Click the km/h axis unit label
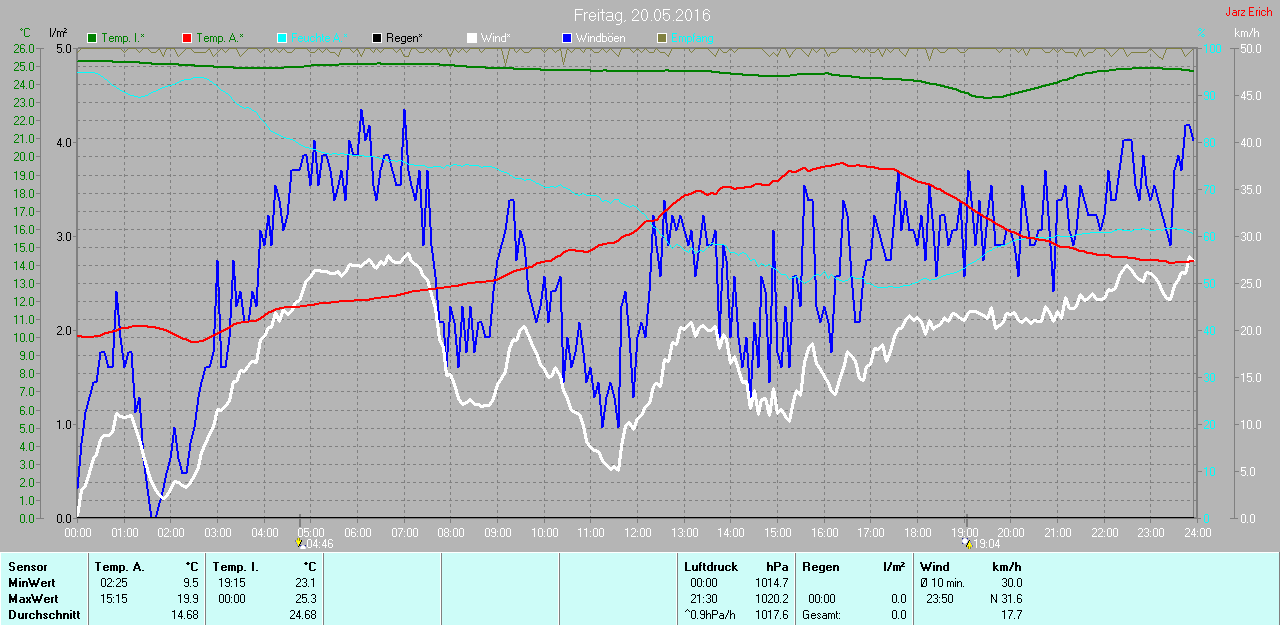Image resolution: width=1280 pixels, height=625 pixels. coord(1246,33)
